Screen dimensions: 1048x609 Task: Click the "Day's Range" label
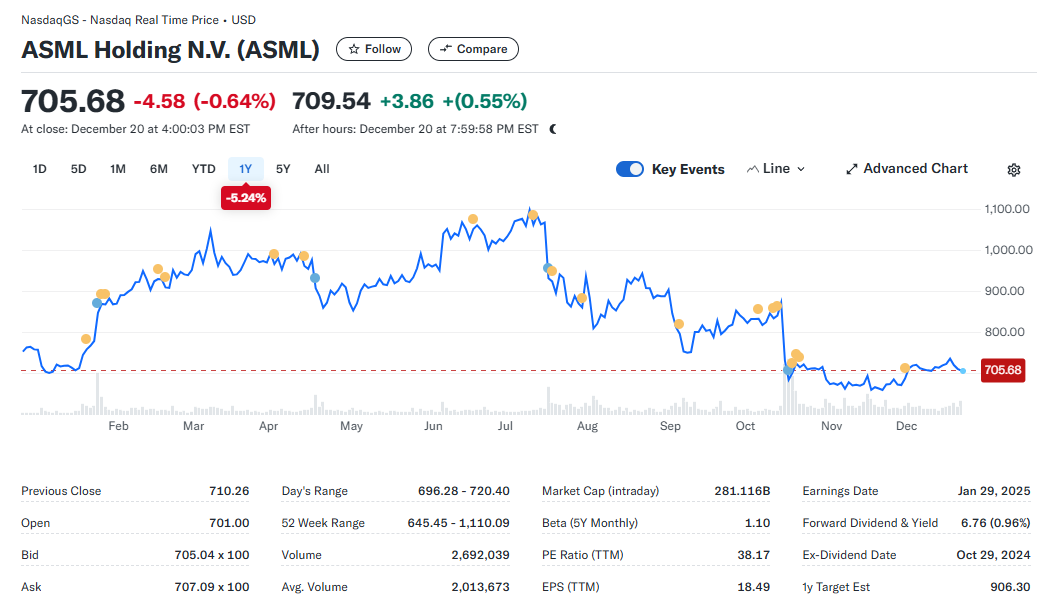[x=314, y=491]
